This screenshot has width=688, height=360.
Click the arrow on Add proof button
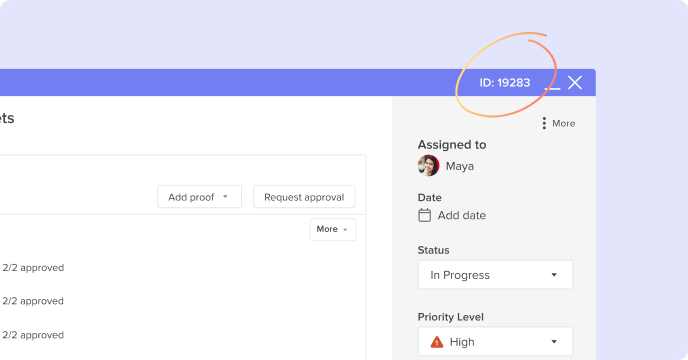(x=225, y=197)
